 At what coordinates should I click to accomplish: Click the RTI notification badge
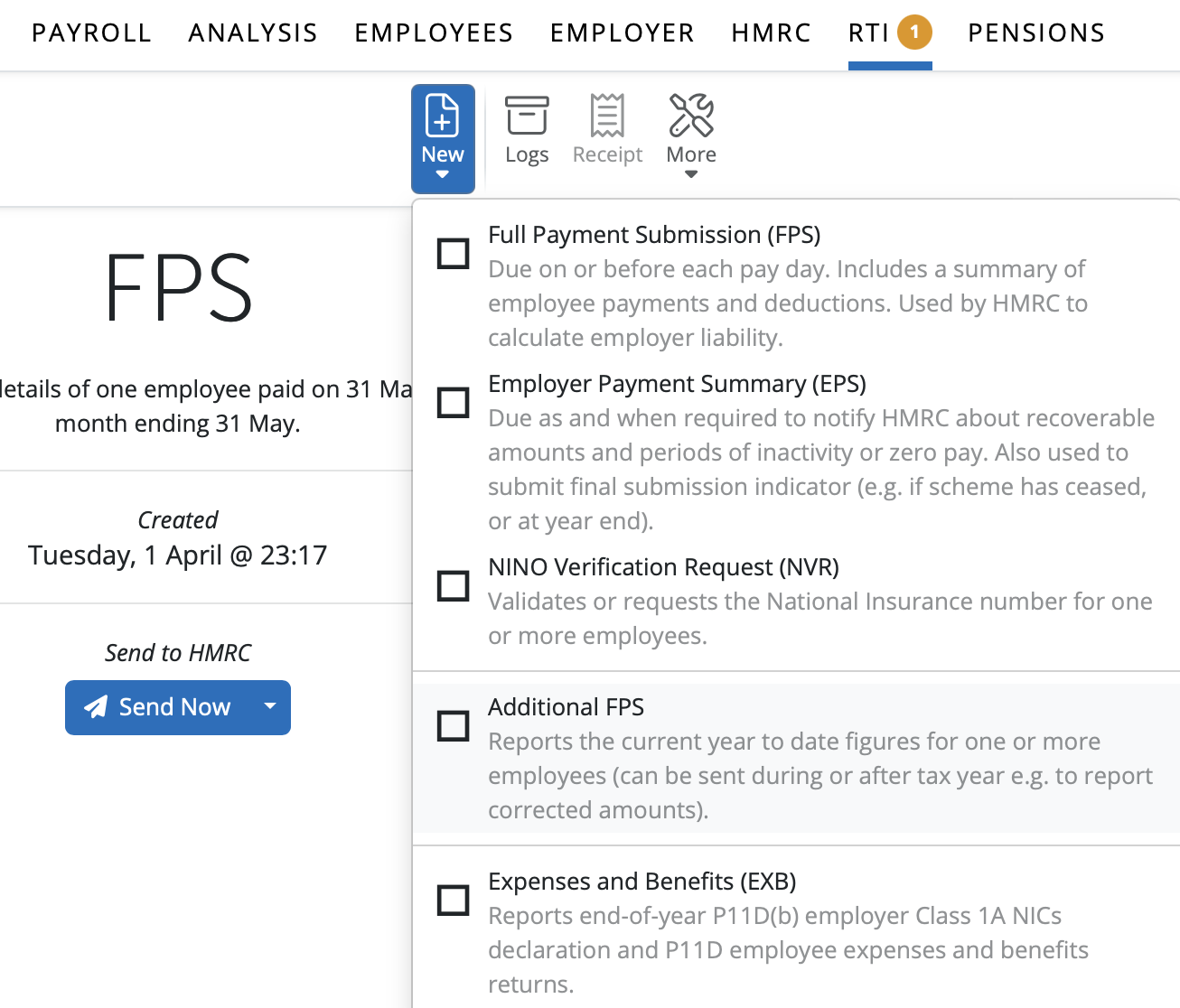(914, 33)
